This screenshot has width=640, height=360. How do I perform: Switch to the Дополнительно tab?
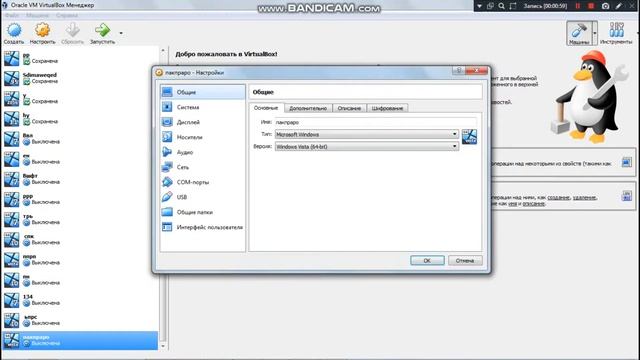tap(308, 108)
